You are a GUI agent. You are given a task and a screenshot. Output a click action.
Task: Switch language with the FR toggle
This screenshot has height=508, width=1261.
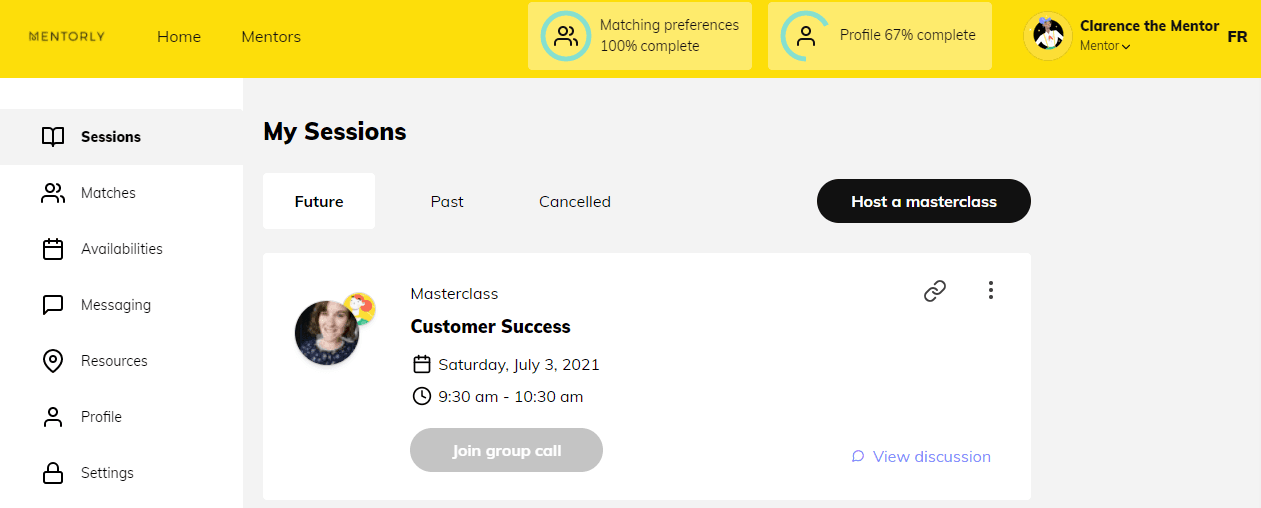pos(1237,36)
